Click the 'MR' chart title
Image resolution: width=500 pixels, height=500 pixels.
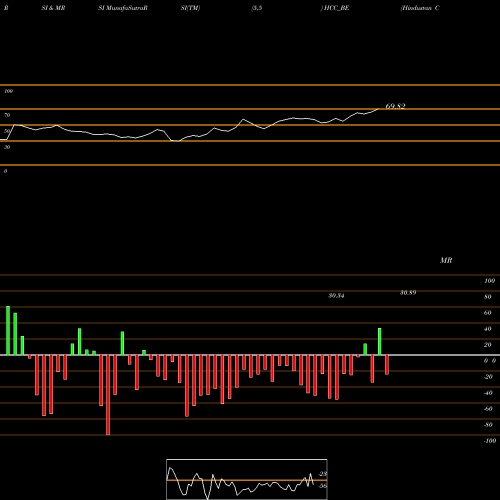tap(446, 260)
